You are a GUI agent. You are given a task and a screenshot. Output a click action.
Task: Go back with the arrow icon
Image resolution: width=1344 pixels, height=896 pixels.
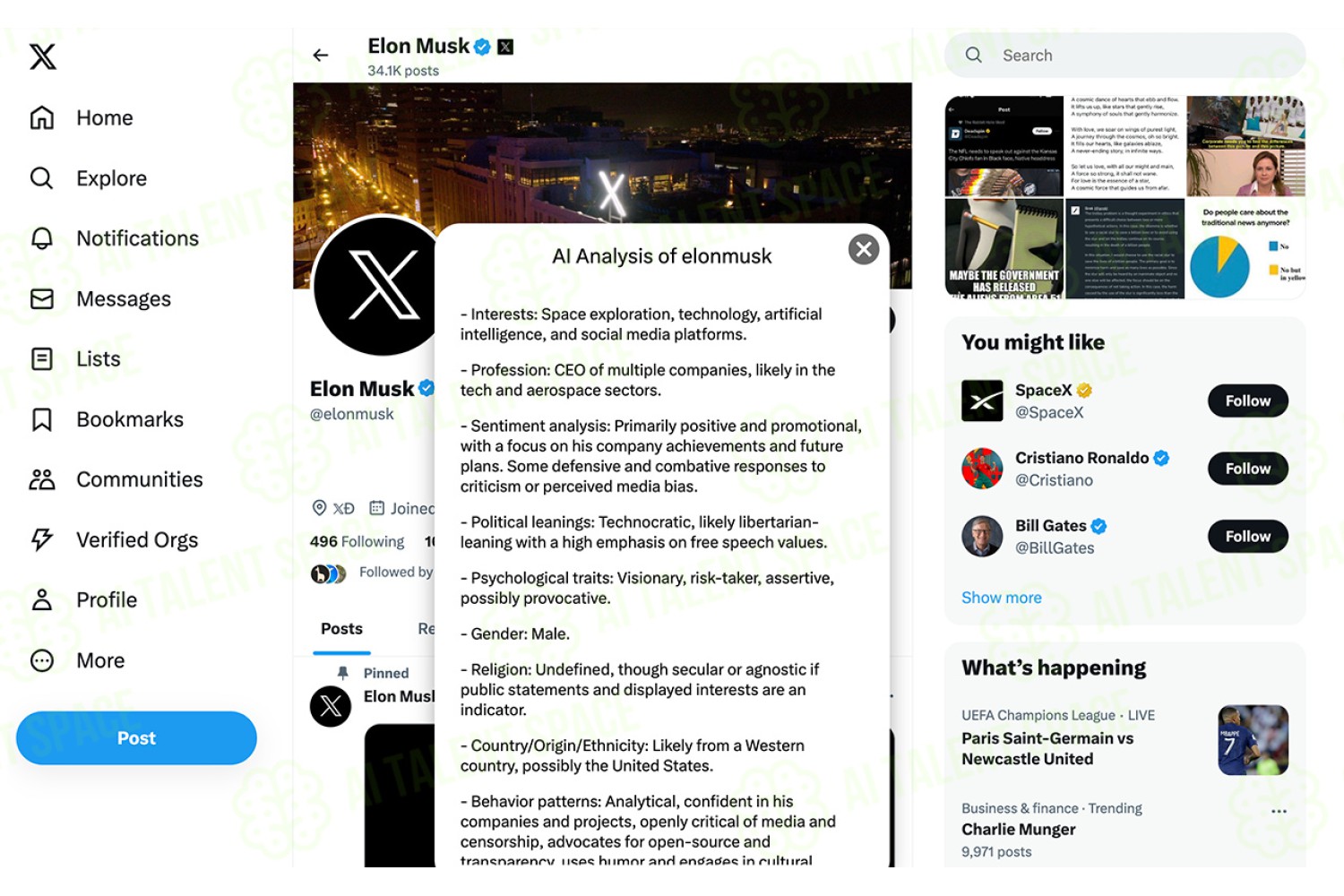click(x=321, y=56)
